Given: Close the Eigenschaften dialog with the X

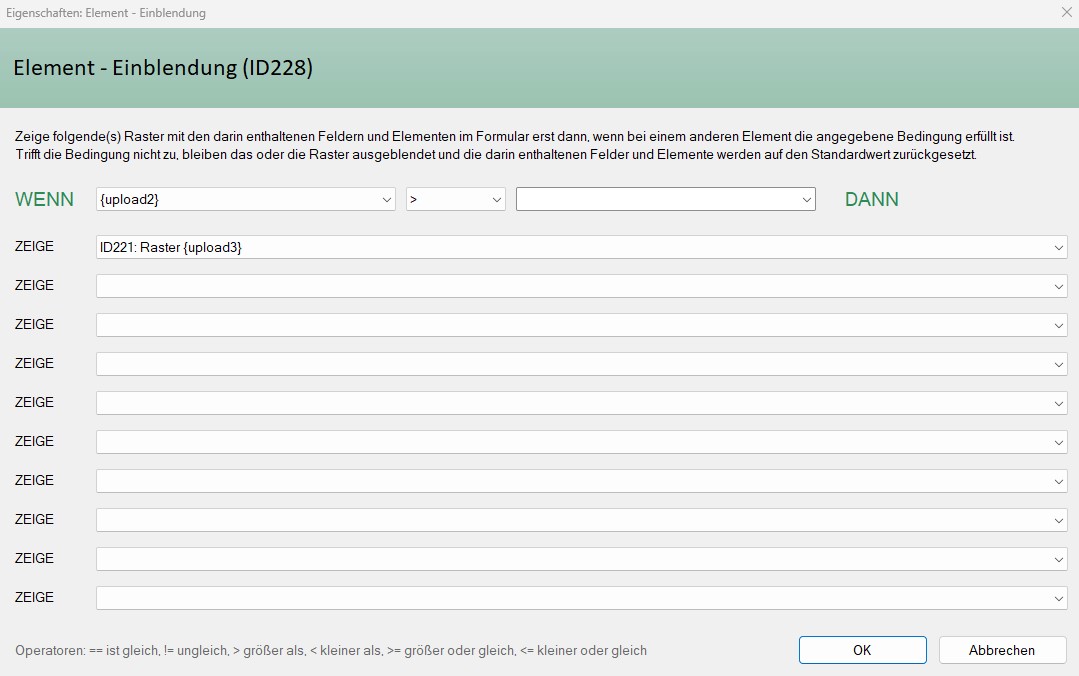Looking at the screenshot, I should coord(1065,13).
